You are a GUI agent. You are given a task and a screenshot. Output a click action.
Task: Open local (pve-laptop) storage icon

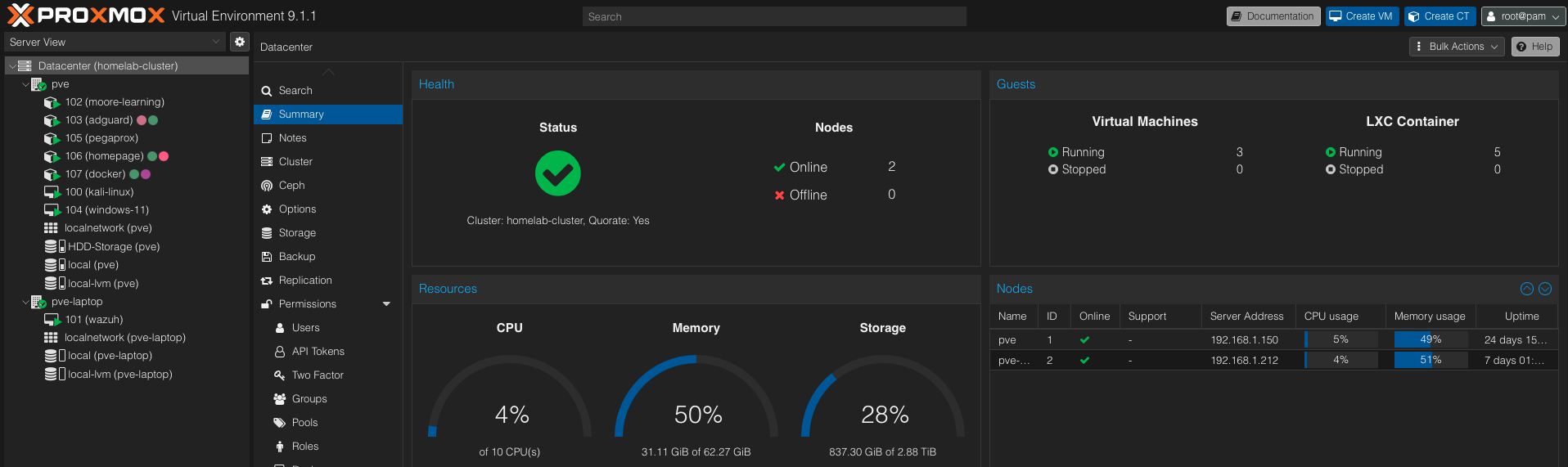54,356
